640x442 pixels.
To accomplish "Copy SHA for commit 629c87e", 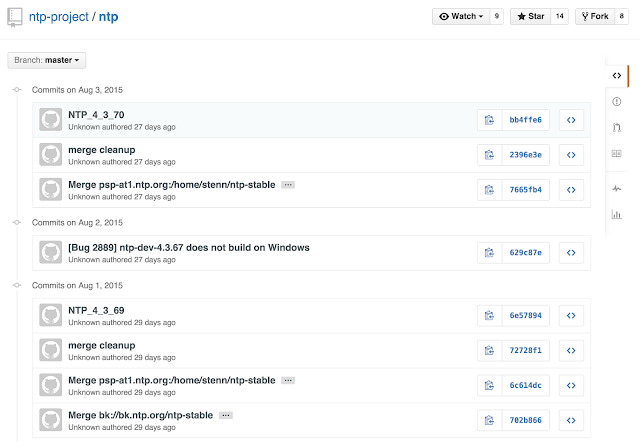I will tap(489, 252).
